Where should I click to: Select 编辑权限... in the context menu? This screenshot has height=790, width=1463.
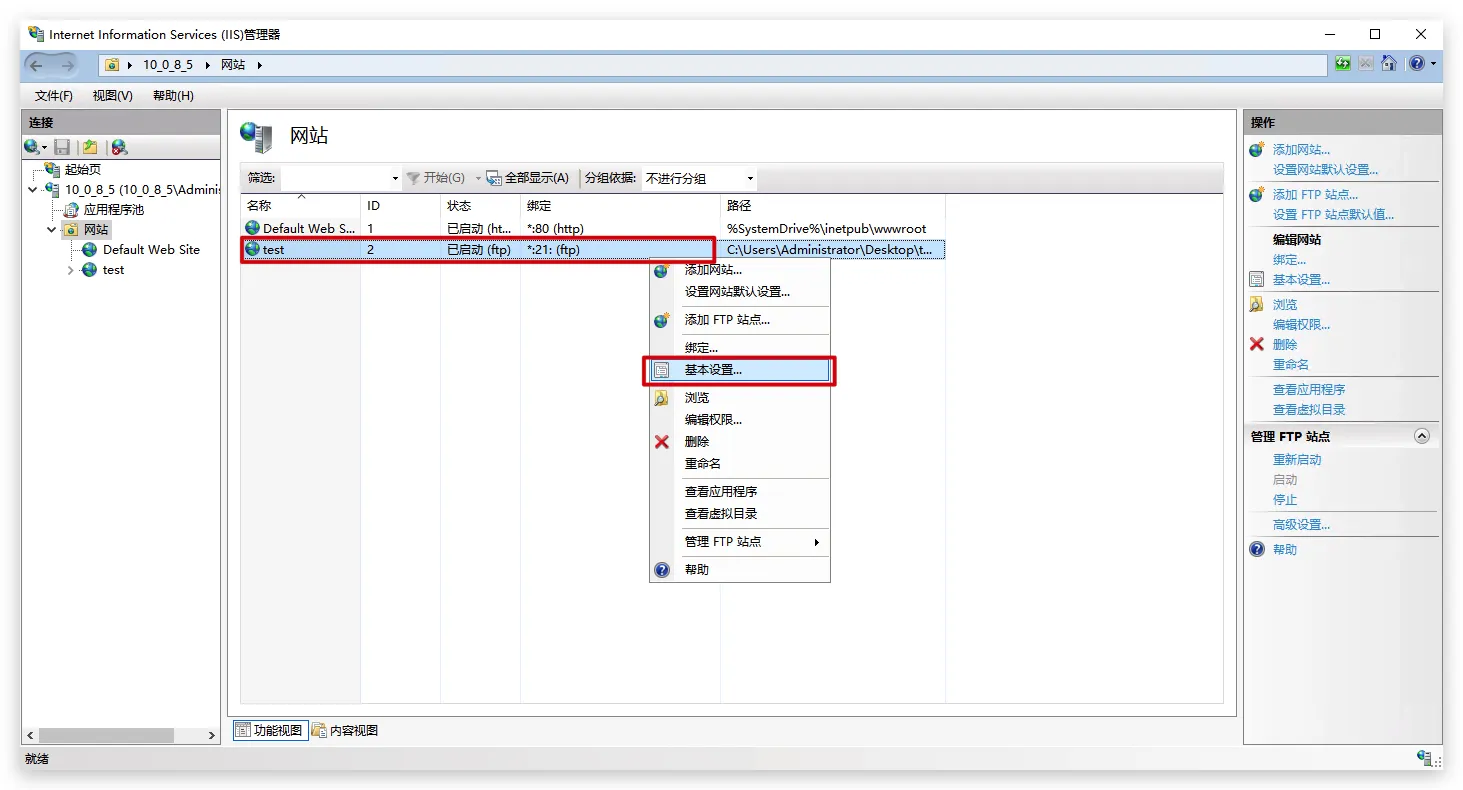pyautogui.click(x=740, y=420)
